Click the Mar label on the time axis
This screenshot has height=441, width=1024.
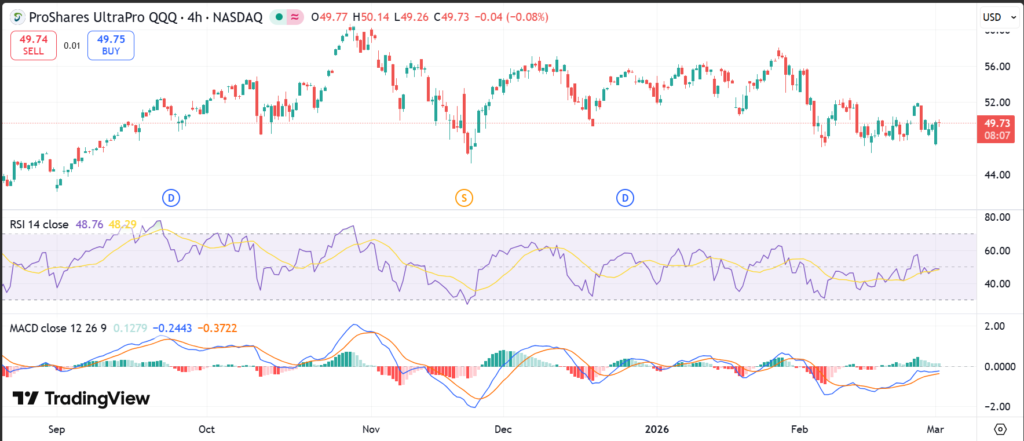tap(935, 429)
